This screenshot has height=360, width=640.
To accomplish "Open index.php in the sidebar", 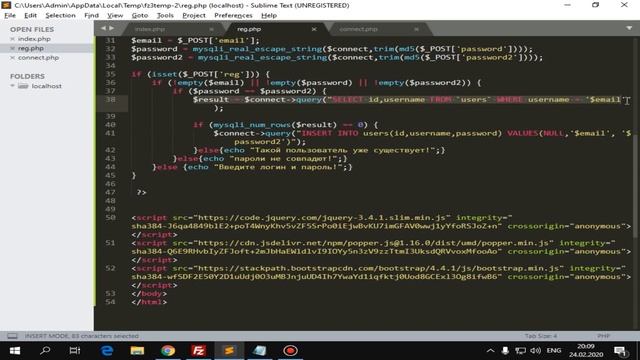I will pyautogui.click(x=34, y=39).
